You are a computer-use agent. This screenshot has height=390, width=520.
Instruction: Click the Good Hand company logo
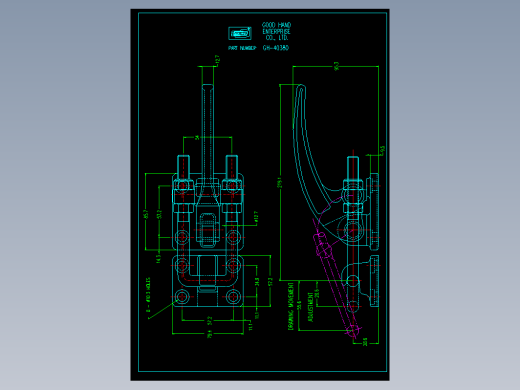click(240, 33)
